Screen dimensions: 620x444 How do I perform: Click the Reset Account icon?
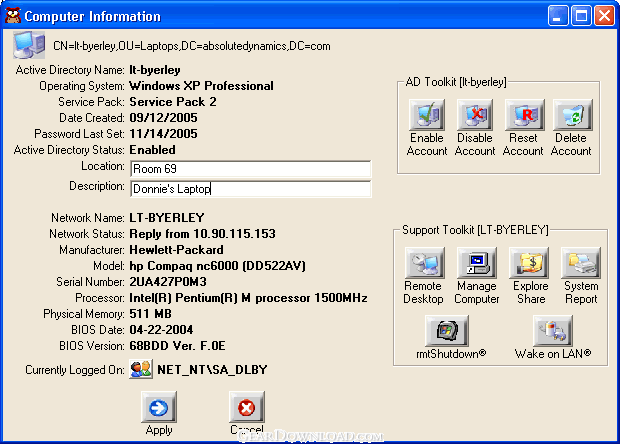point(523,115)
